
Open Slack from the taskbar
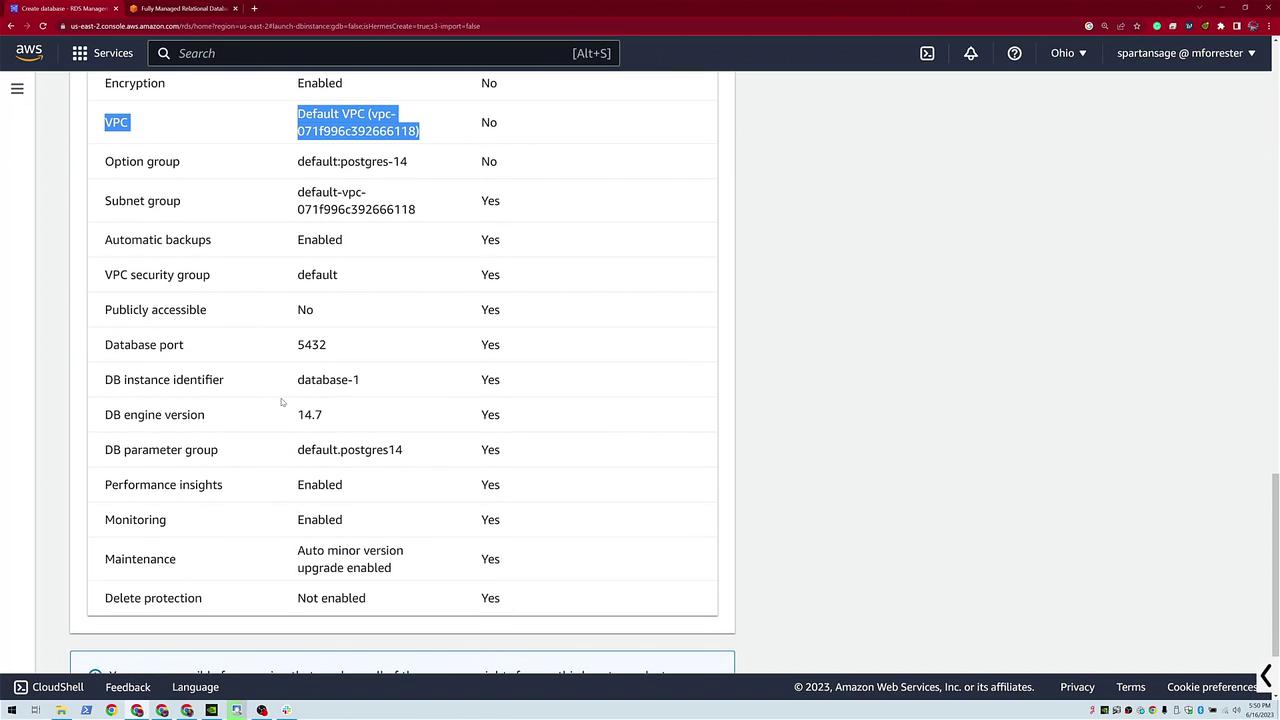tap(286, 710)
